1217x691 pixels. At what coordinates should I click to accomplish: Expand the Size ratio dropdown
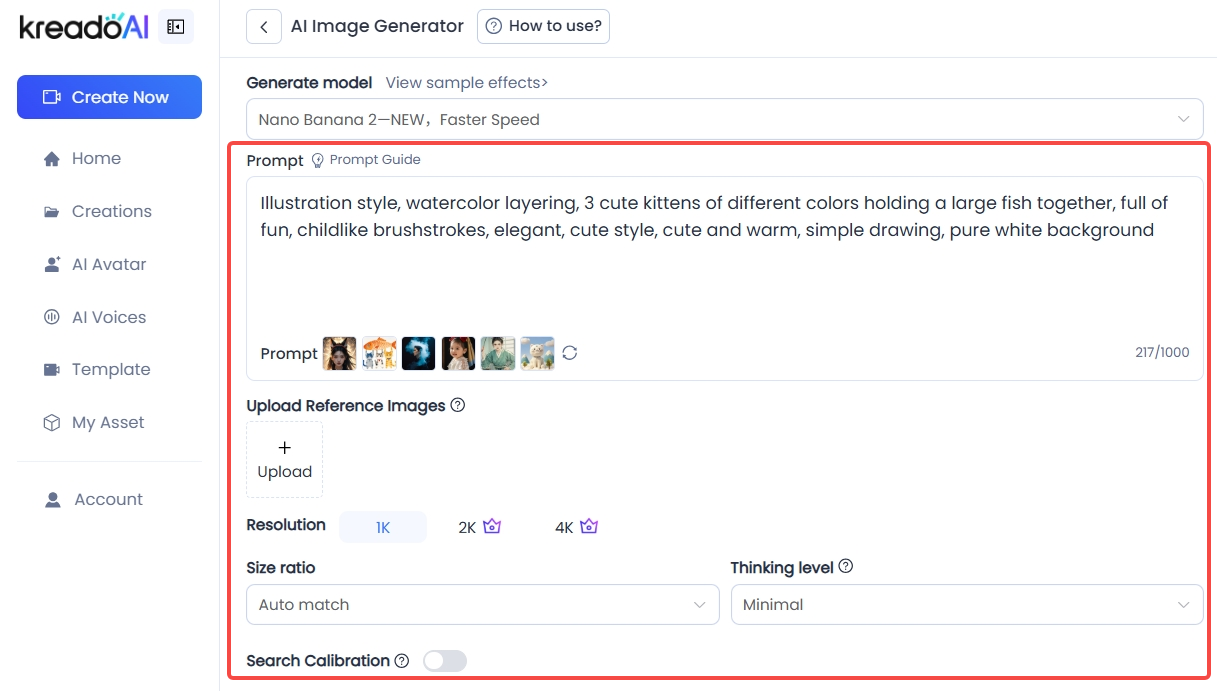(x=482, y=605)
